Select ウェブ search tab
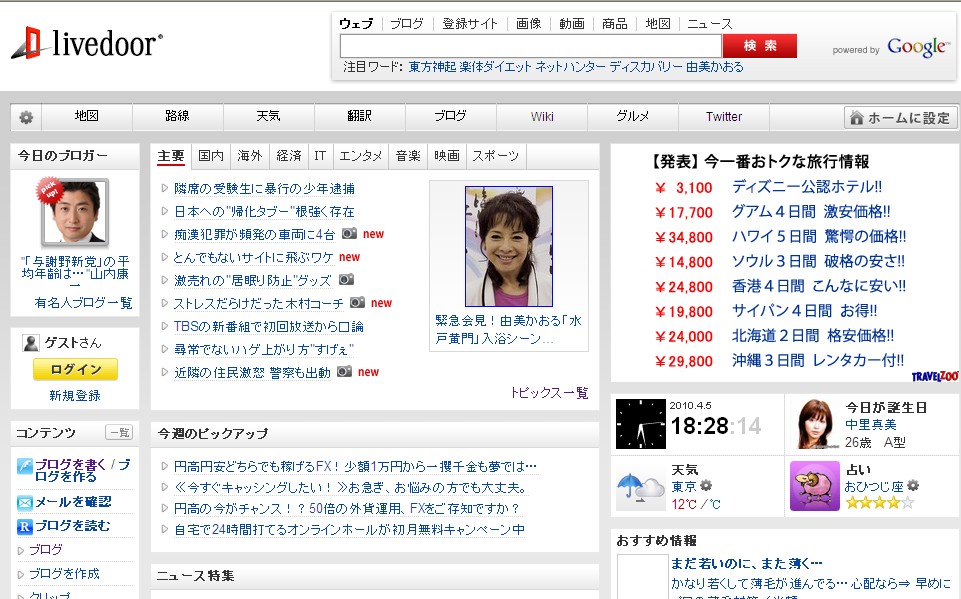Viewport: 961px width, 599px height. tap(356, 24)
